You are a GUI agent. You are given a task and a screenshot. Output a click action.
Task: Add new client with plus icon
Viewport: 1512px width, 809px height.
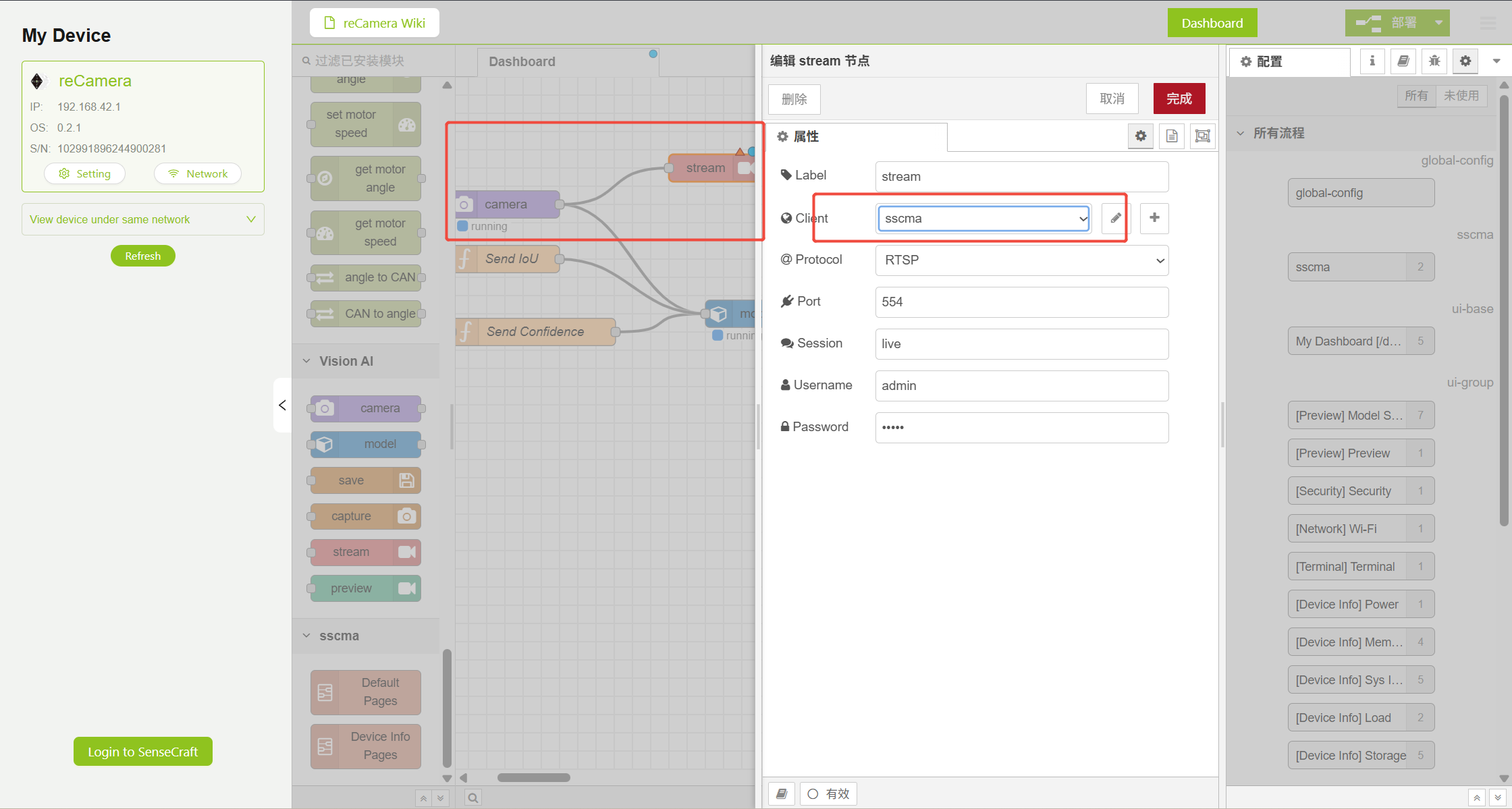[1154, 218]
